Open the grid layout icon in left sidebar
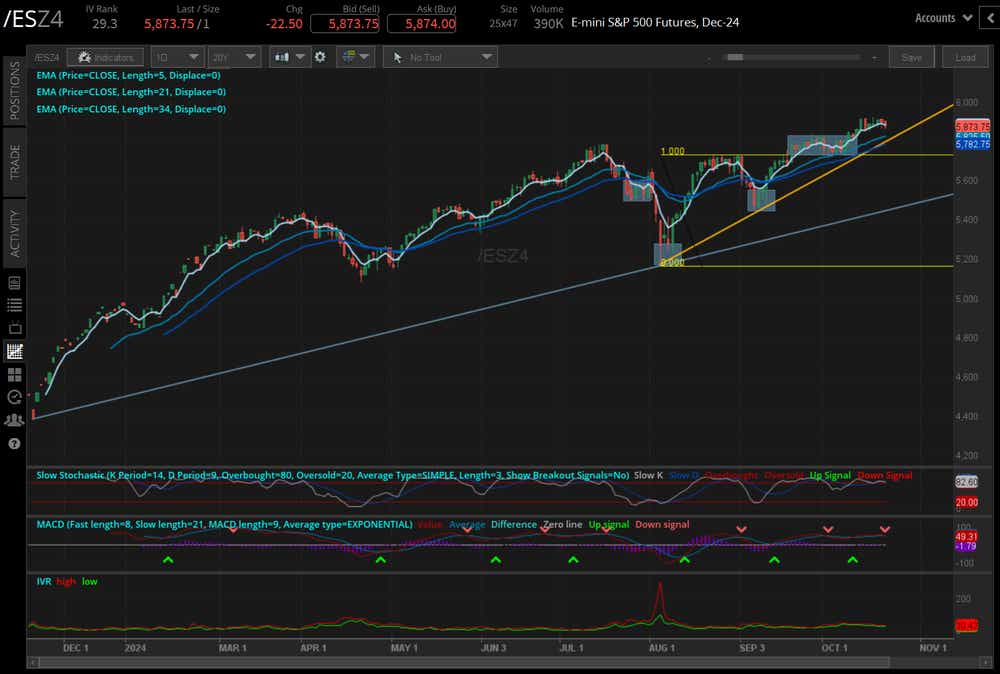Viewport: 1000px width, 674px height. click(14, 374)
